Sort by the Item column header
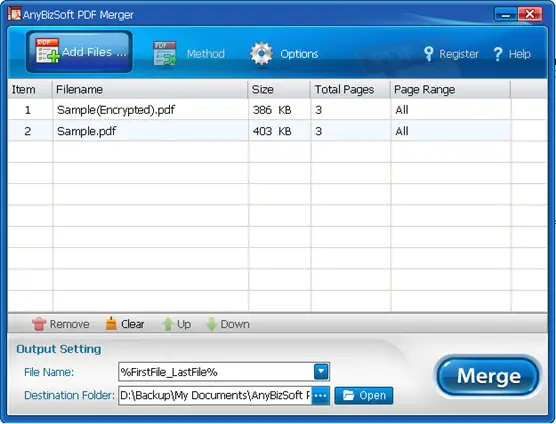Image resolution: width=556 pixels, height=424 pixels. [30, 89]
